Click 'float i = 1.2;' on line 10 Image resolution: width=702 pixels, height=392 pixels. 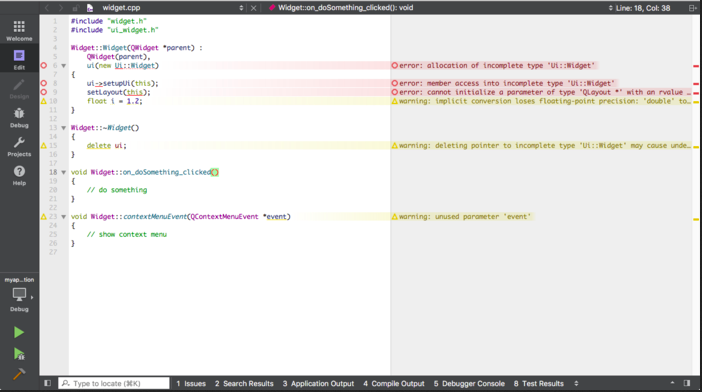coord(115,101)
